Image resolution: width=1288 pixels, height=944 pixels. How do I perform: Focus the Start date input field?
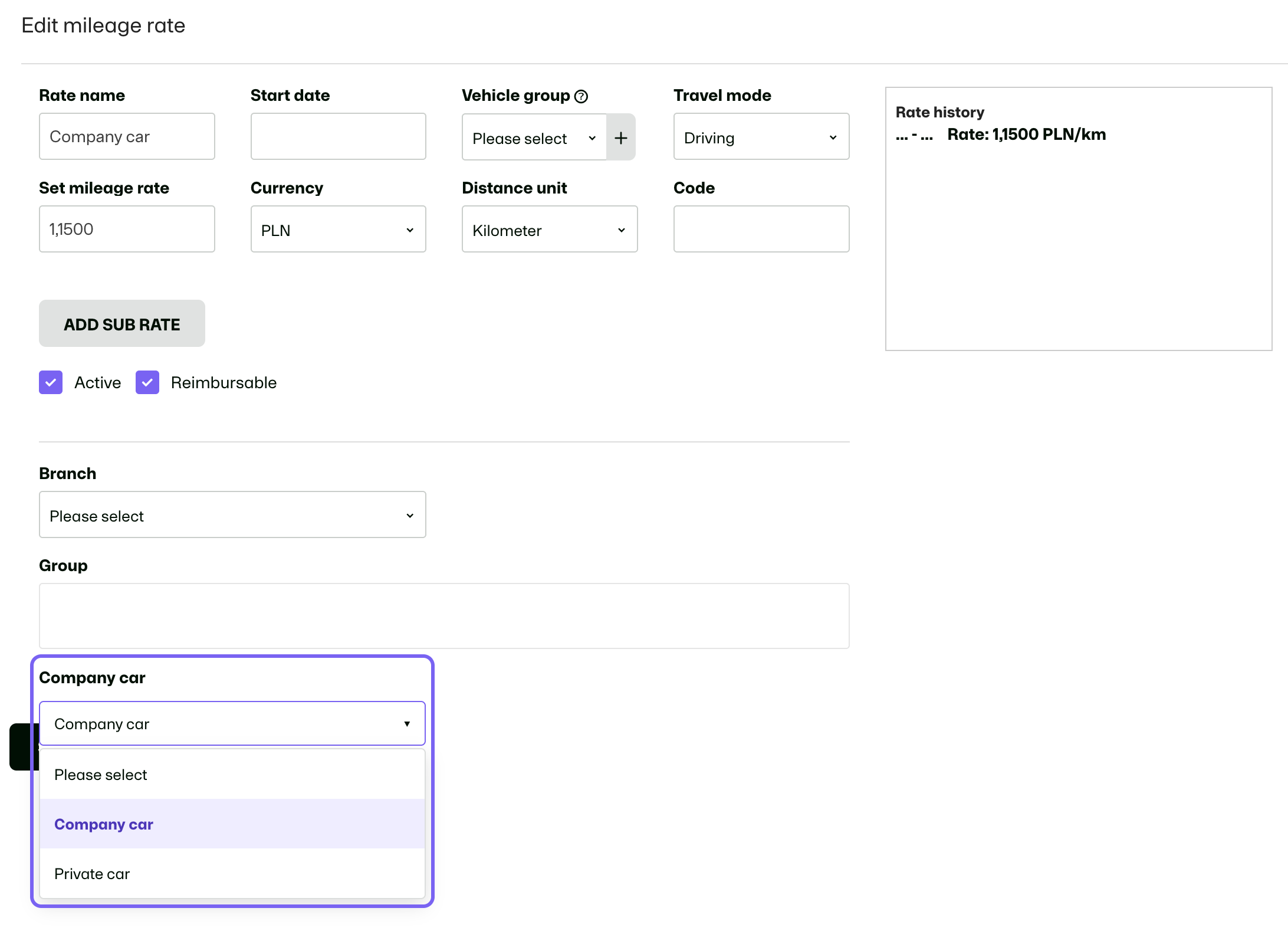[339, 136]
